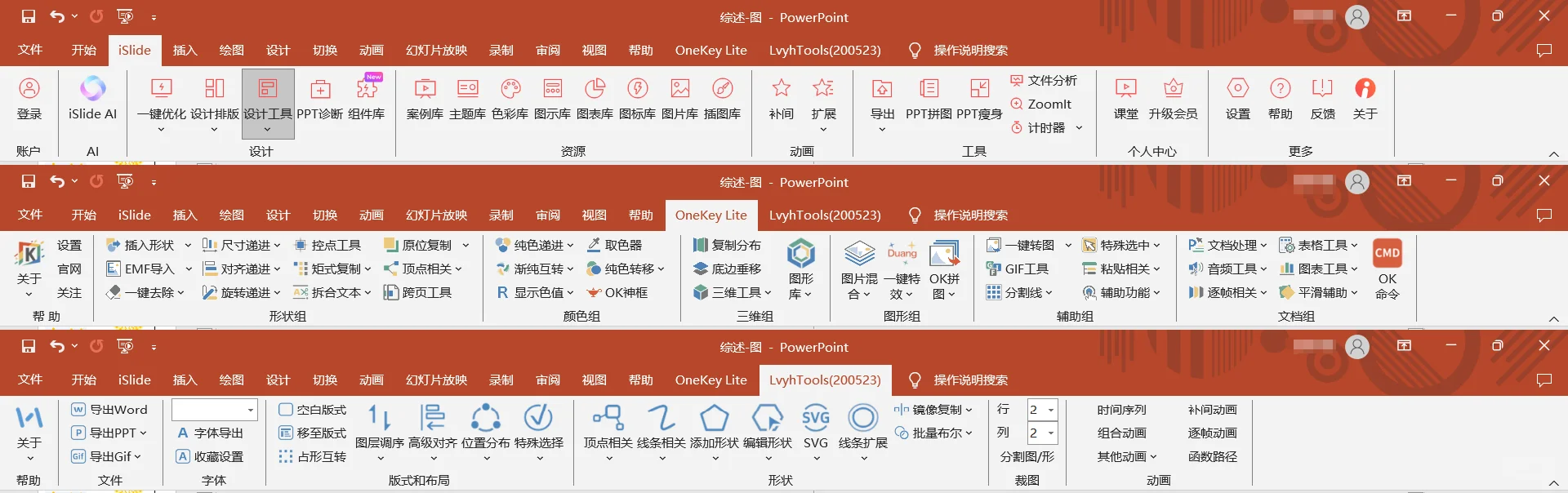Click the 复制分布 tool
Screen dimensions: 1568x493
(727, 245)
